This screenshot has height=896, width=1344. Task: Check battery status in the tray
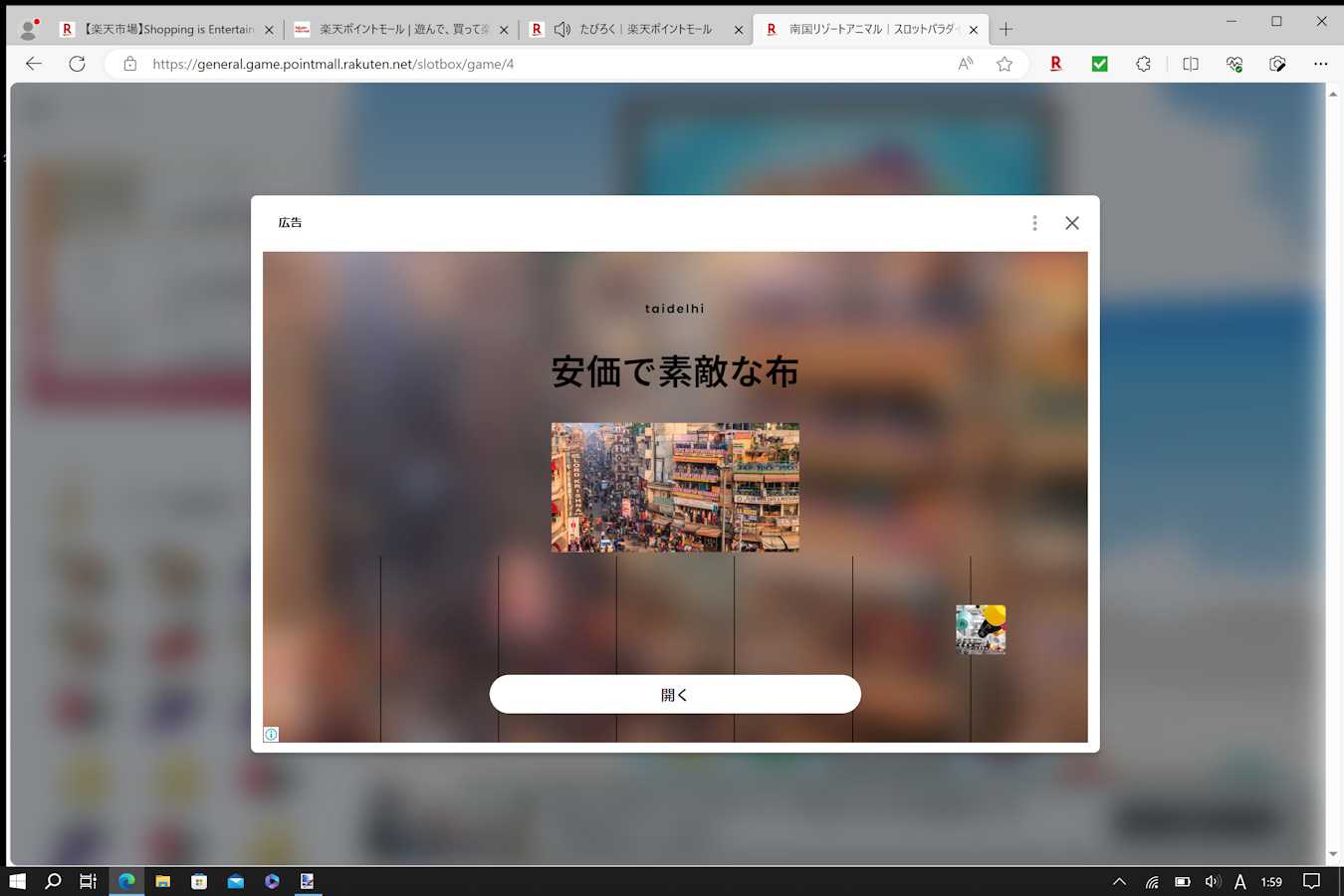[1183, 881]
